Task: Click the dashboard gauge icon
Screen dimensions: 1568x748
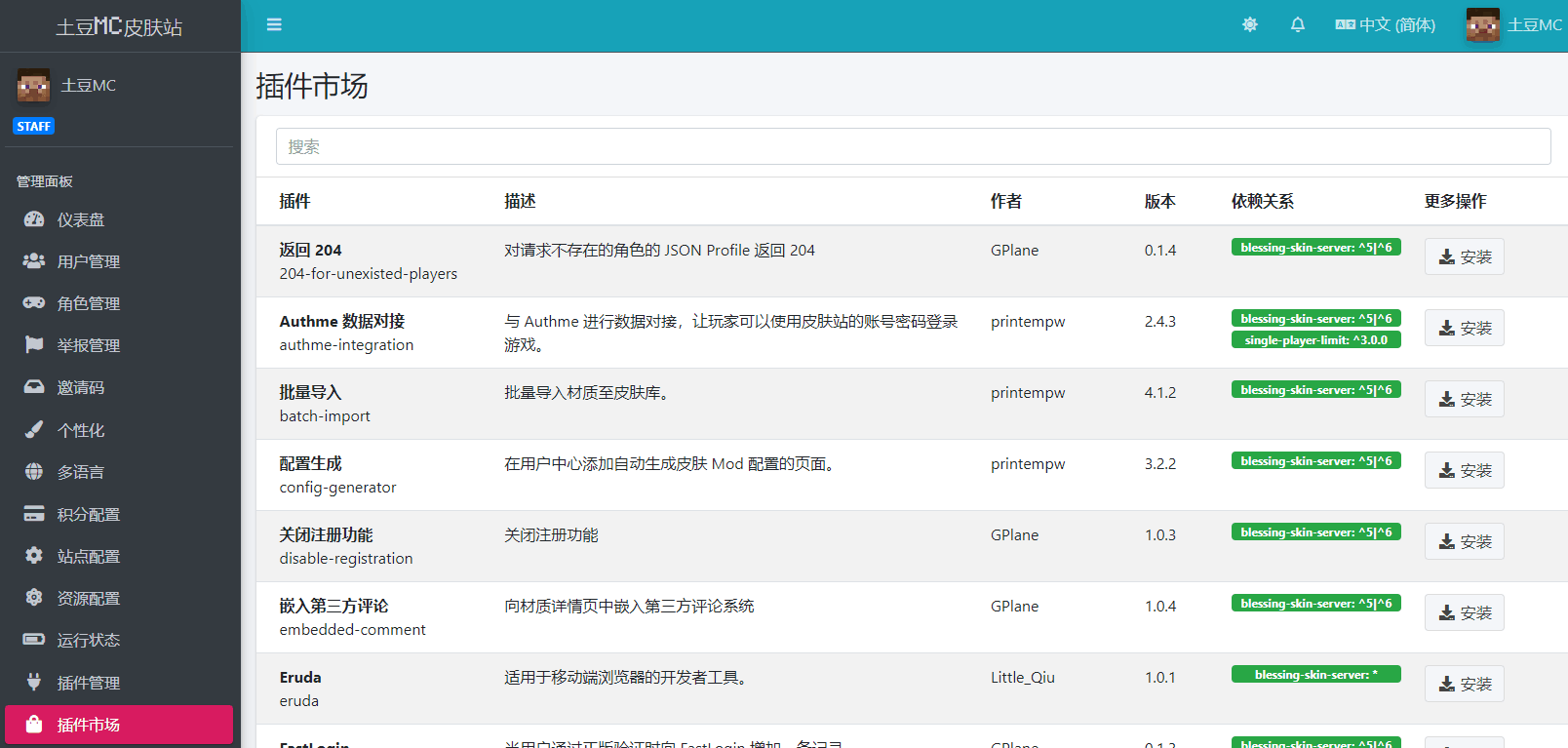Action: [x=34, y=219]
